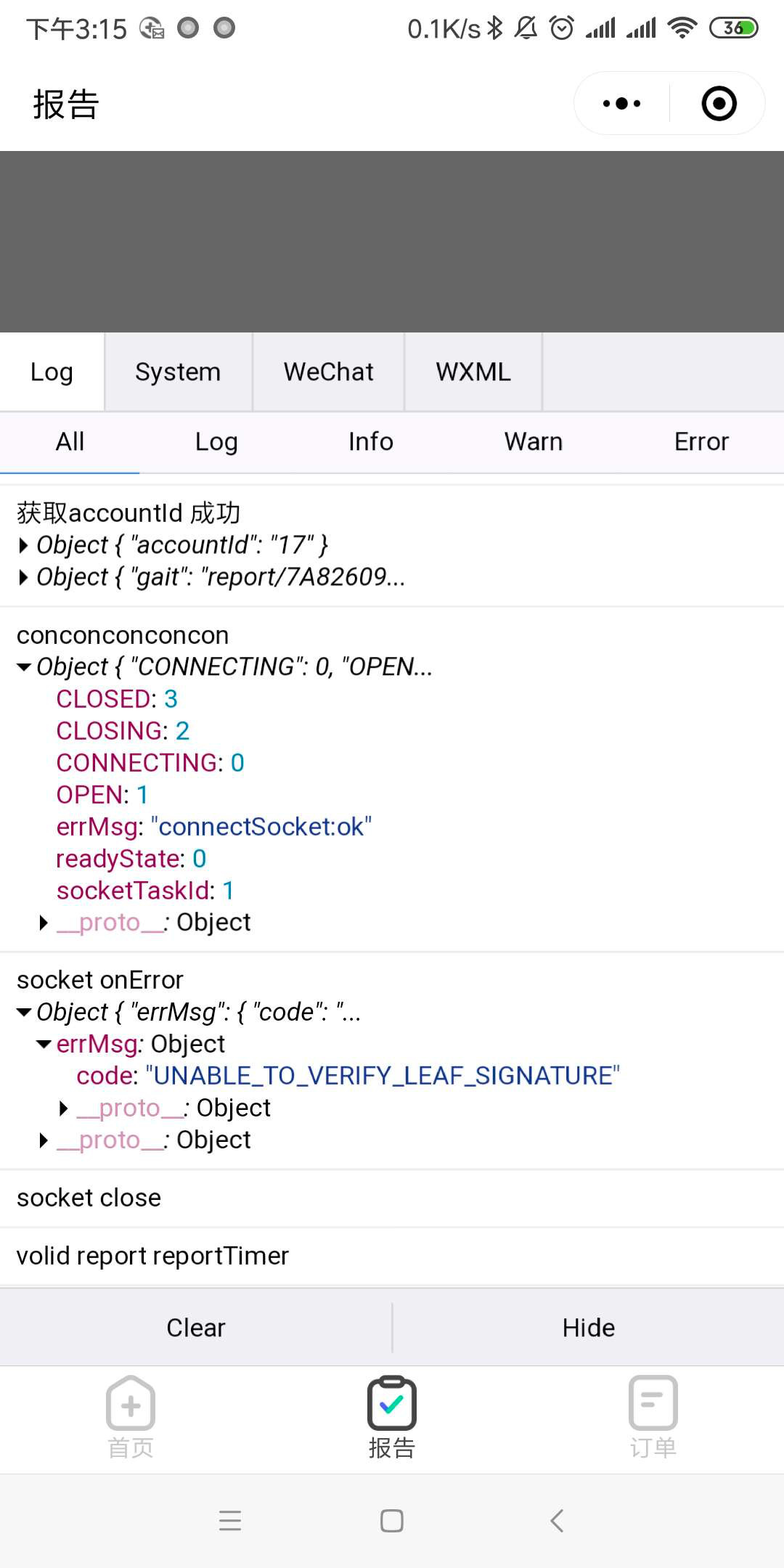The width and height of the screenshot is (784, 1568).
Task: Expand the accountId "17" object
Action: (24, 545)
